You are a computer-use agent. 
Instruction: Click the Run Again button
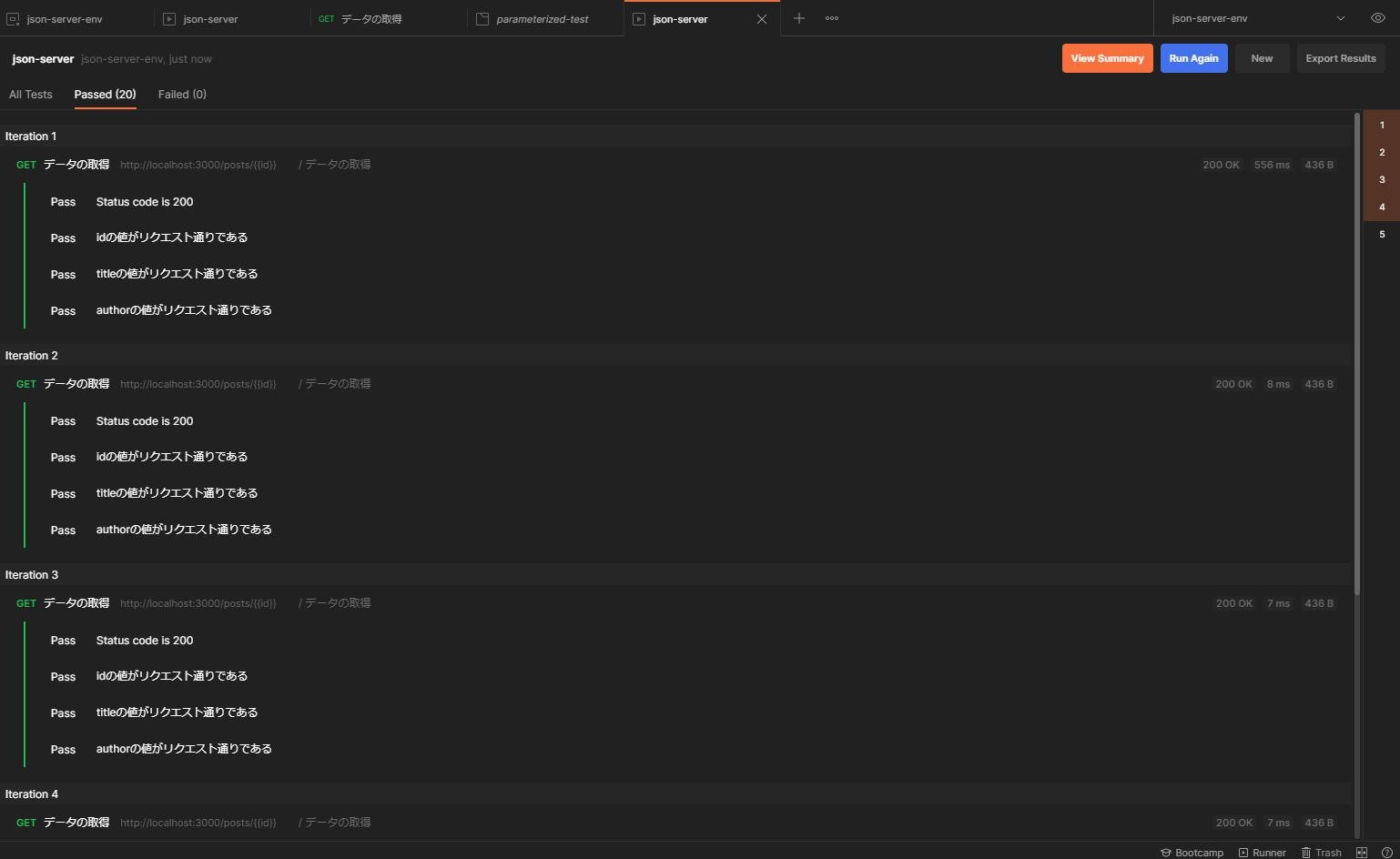tap(1193, 58)
